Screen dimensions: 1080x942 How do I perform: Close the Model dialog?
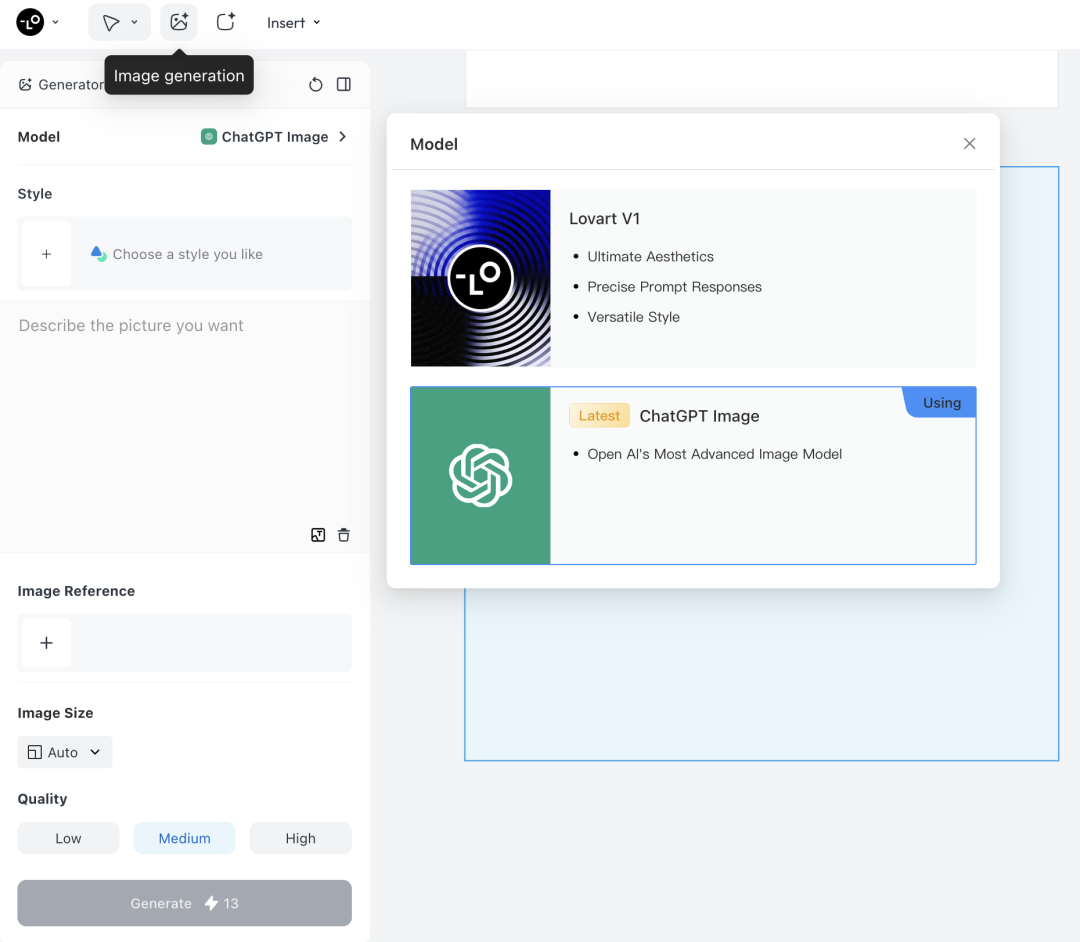[969, 144]
